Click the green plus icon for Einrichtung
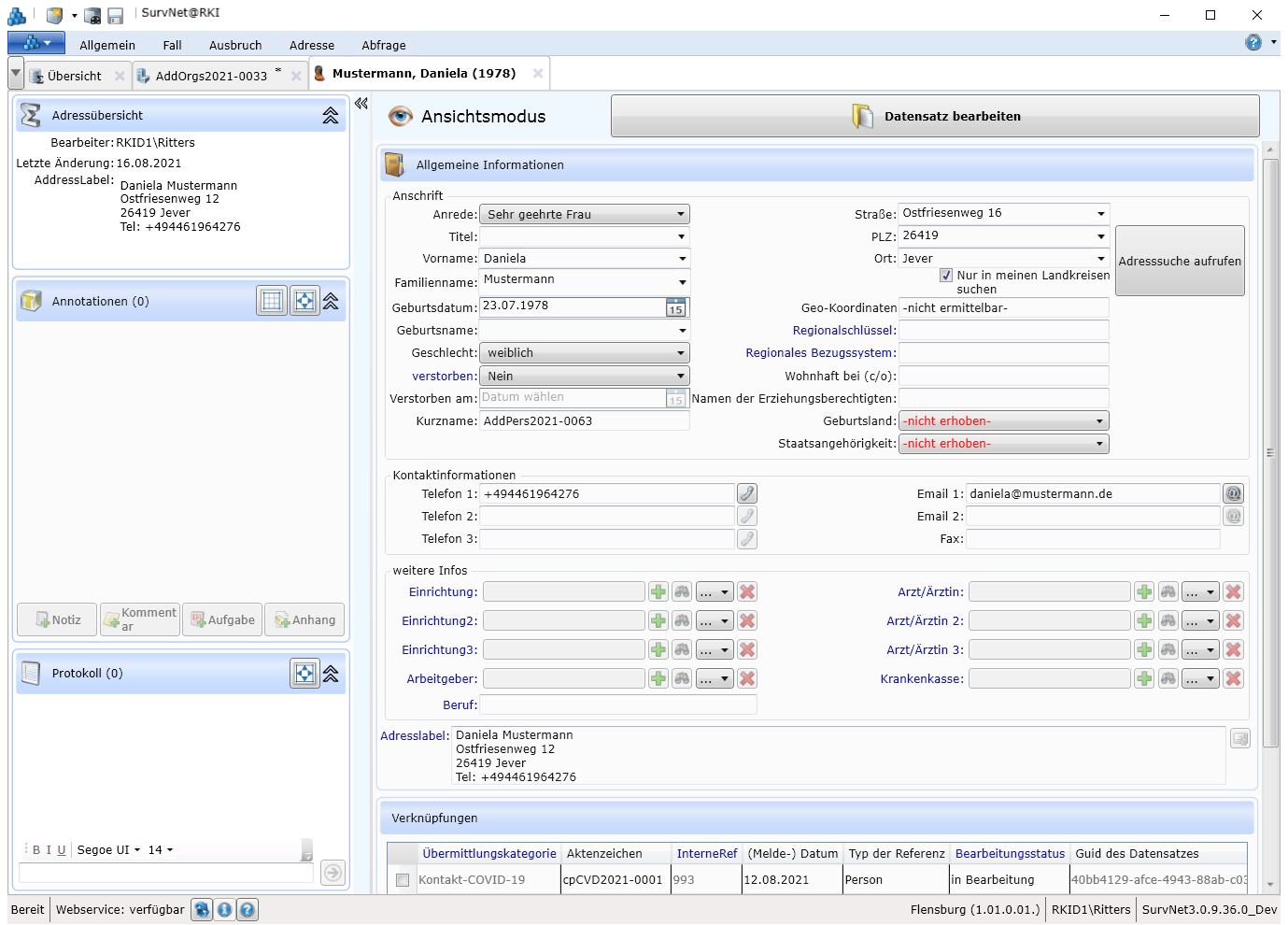 pyautogui.click(x=658, y=591)
